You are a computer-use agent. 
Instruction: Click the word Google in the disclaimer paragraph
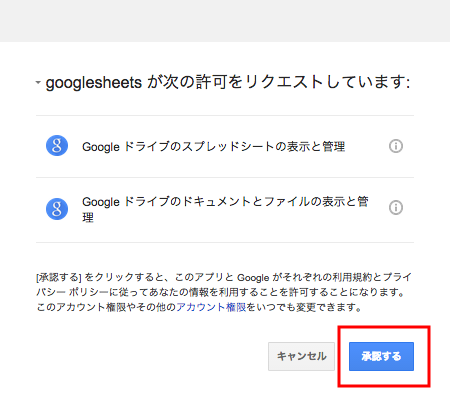pyautogui.click(x=253, y=277)
